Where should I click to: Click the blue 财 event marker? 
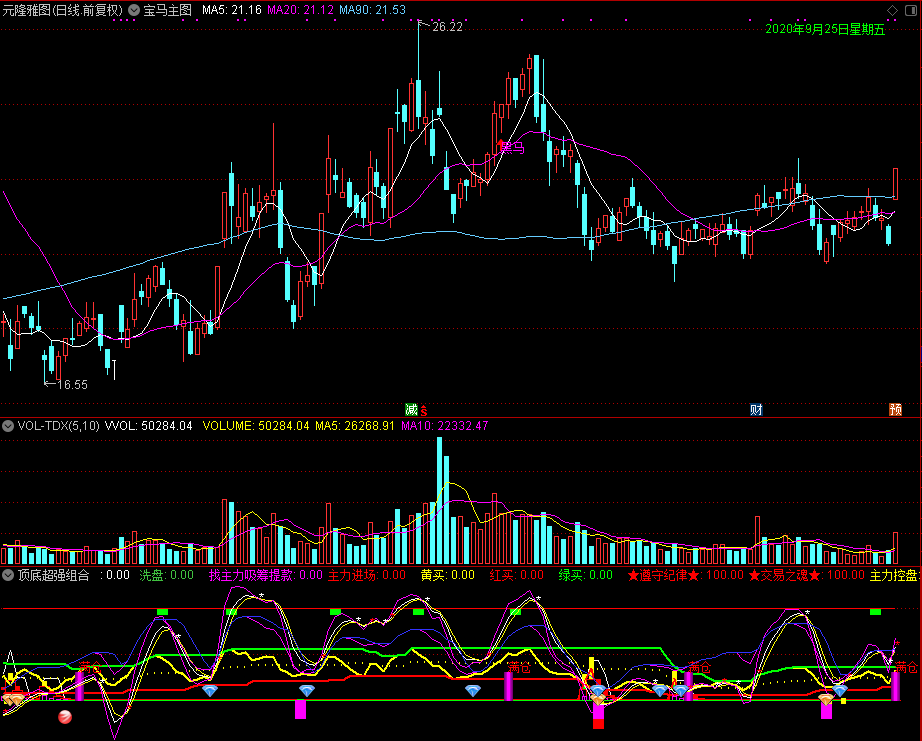pos(756,409)
